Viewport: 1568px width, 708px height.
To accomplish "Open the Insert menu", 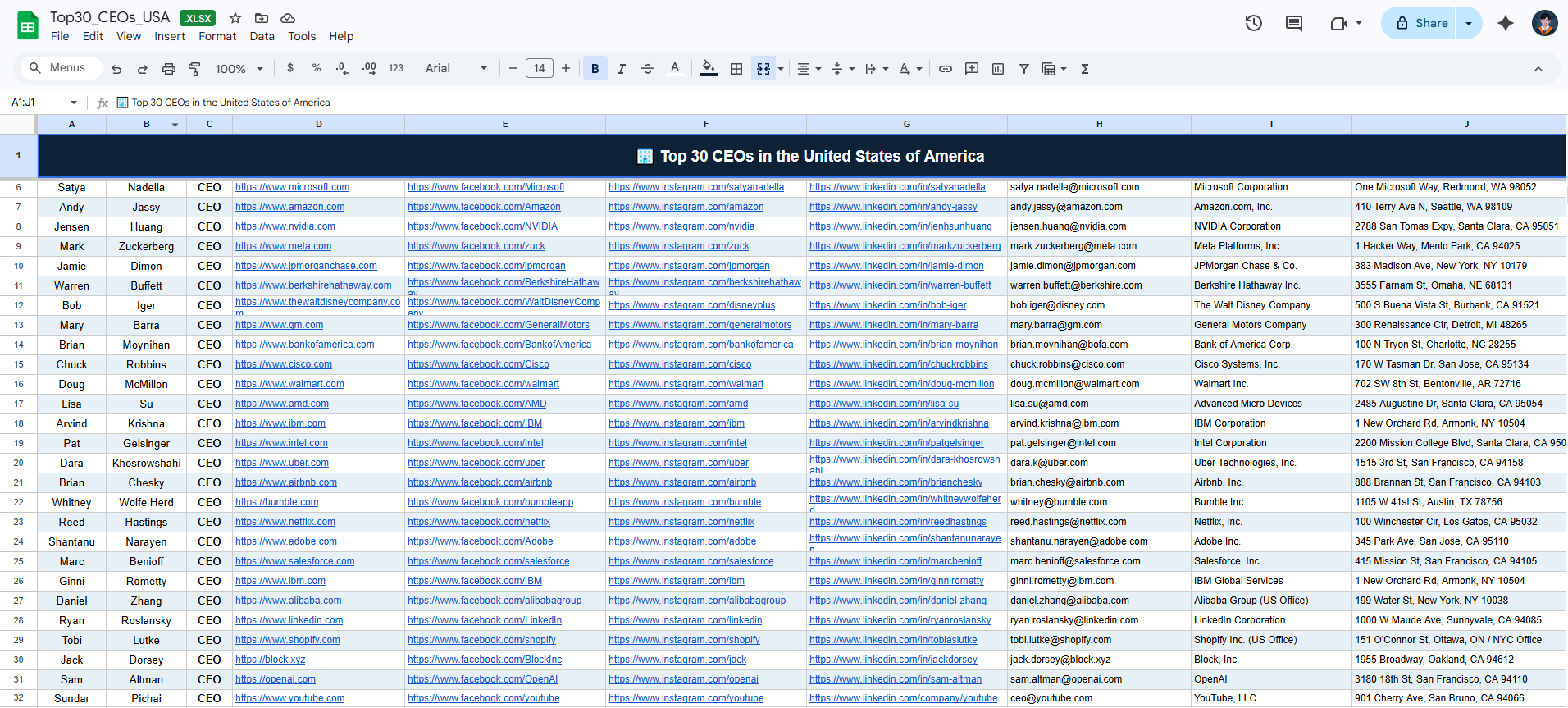I will pyautogui.click(x=170, y=36).
